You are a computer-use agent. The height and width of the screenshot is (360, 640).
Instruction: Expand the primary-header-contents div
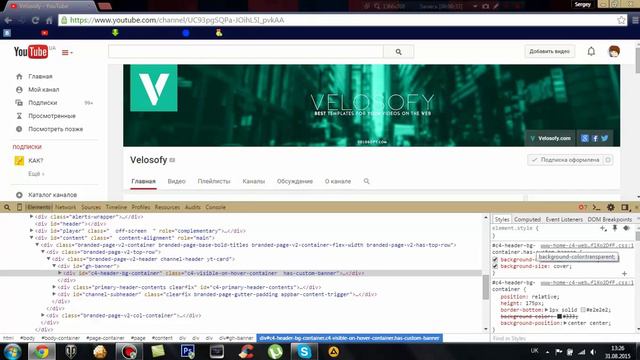click(x=54, y=287)
